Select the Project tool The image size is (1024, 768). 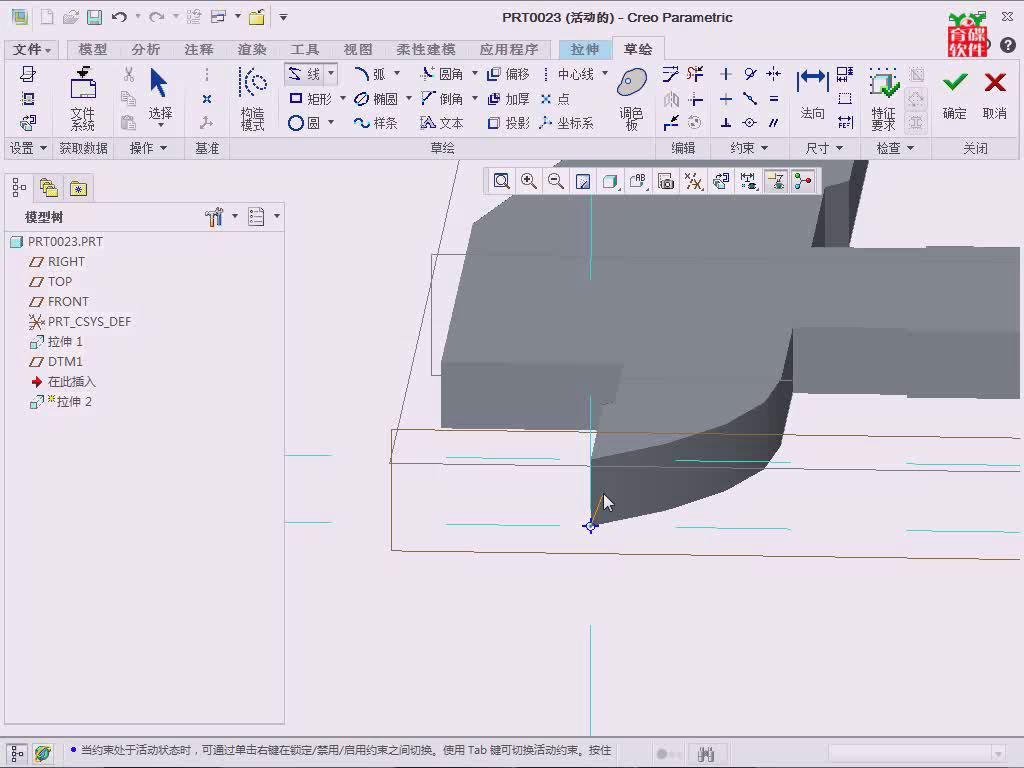tap(508, 123)
